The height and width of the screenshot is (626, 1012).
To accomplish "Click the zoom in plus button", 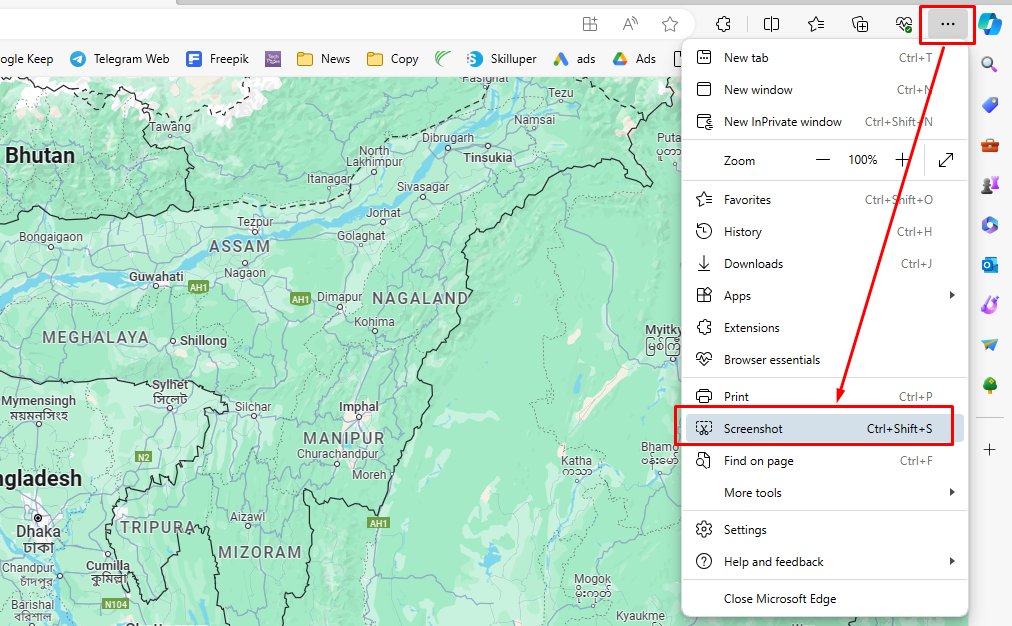I will point(901,159).
